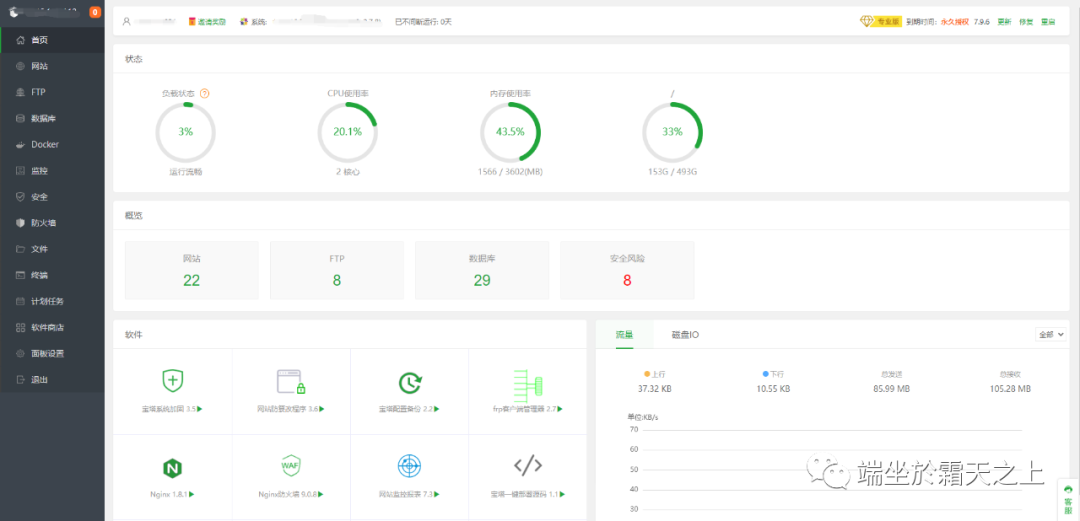1080x521 pixels.
Task: Click the 安全风险 count card
Action: tap(627, 270)
